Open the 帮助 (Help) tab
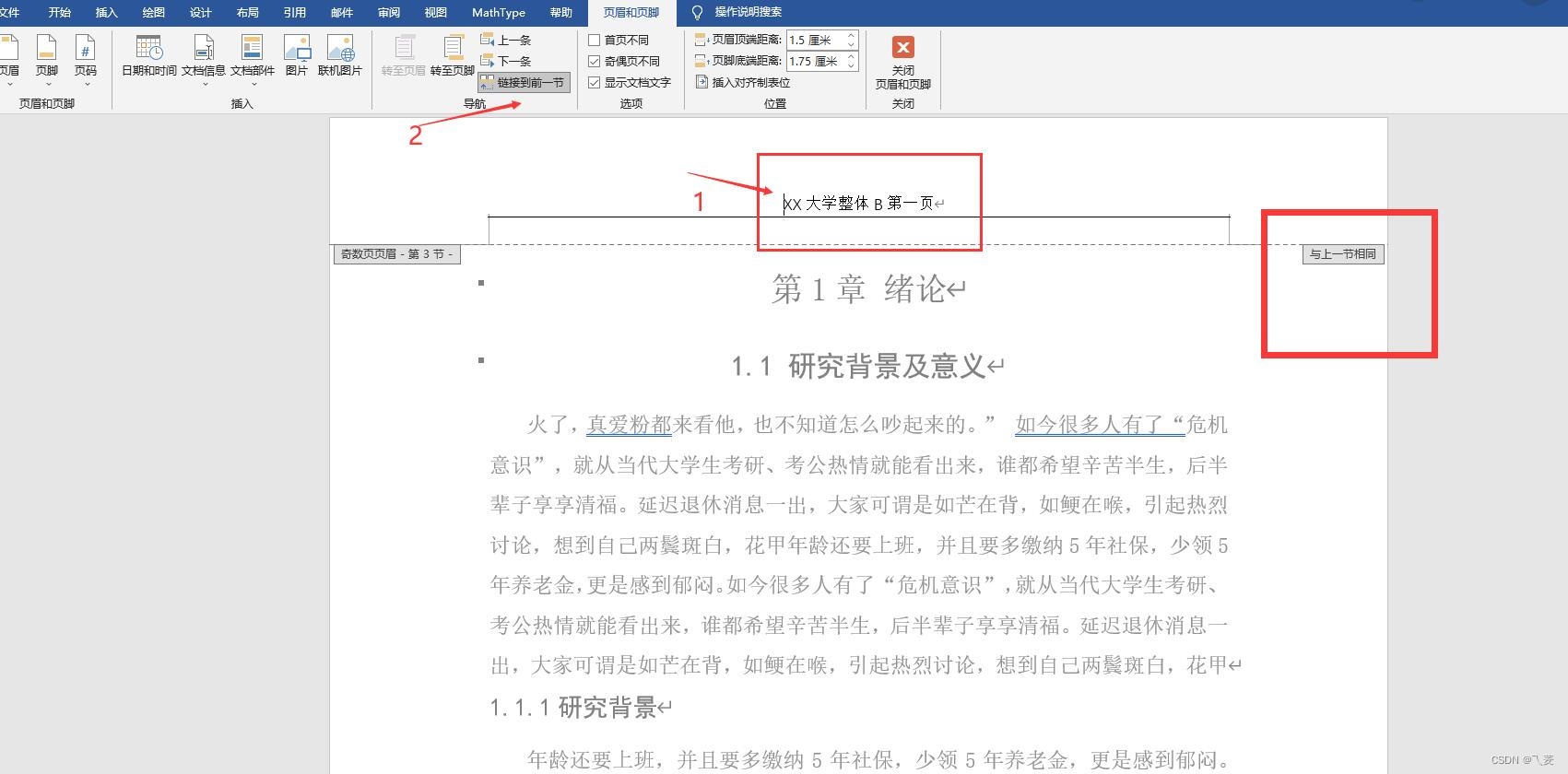 click(560, 12)
